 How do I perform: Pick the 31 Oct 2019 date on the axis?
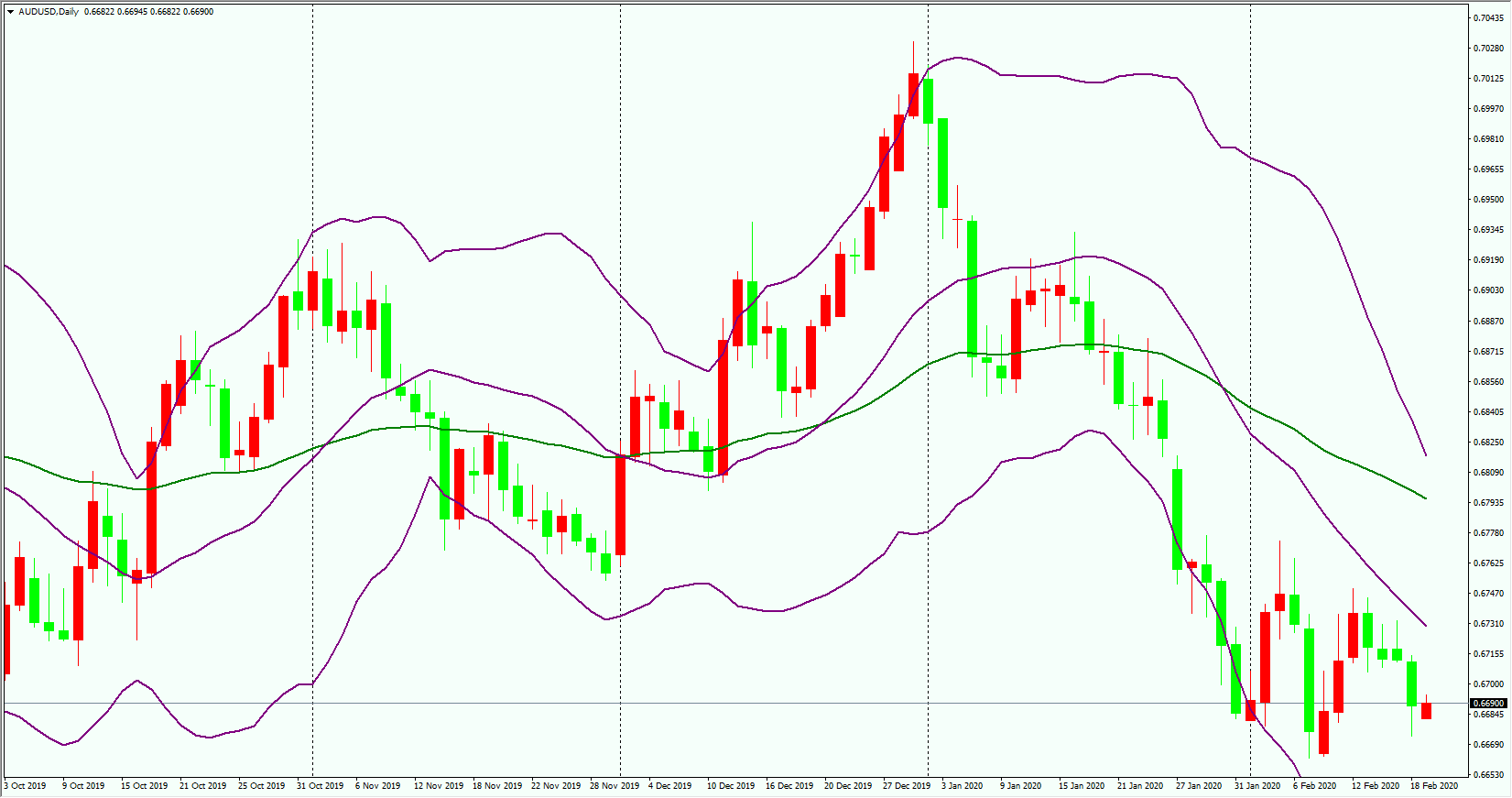pos(320,785)
